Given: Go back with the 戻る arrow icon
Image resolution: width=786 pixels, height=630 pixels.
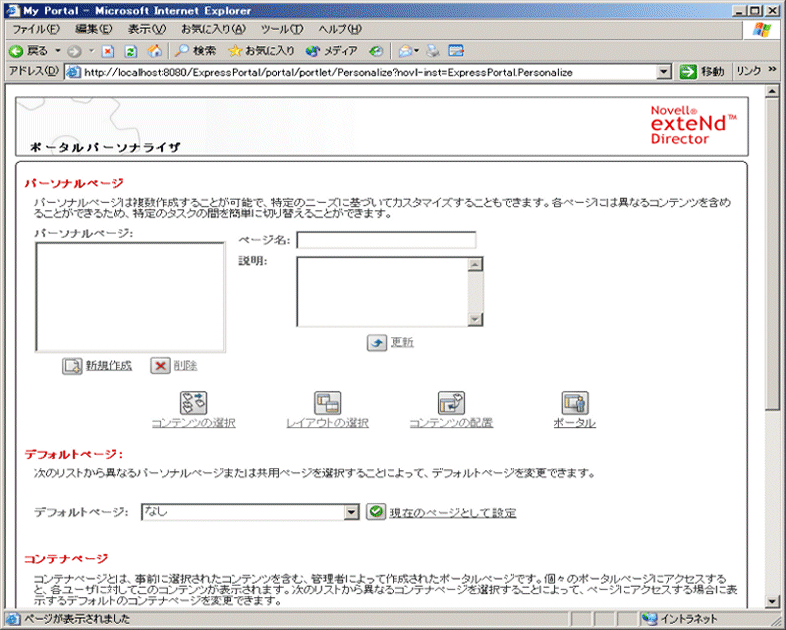Looking at the screenshot, I should tap(16, 51).
